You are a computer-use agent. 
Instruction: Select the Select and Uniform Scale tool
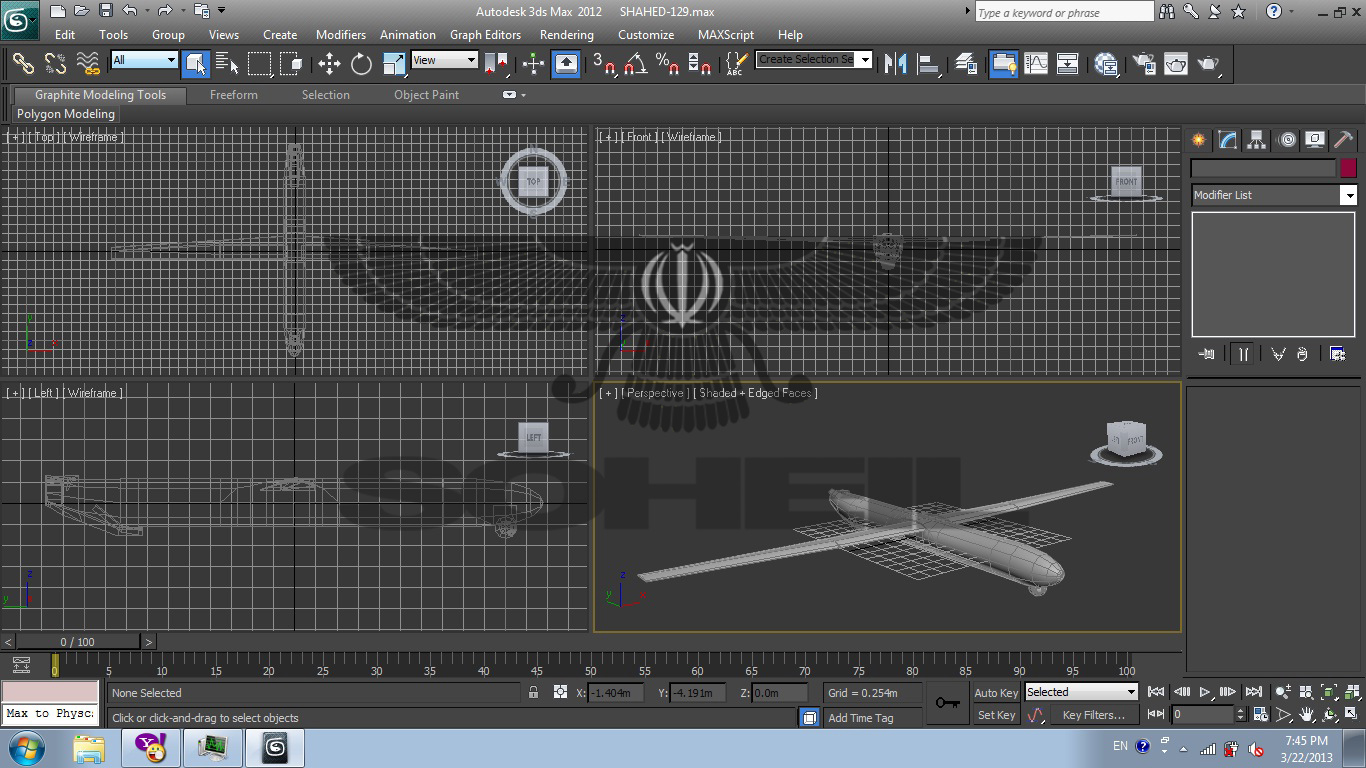coord(394,64)
